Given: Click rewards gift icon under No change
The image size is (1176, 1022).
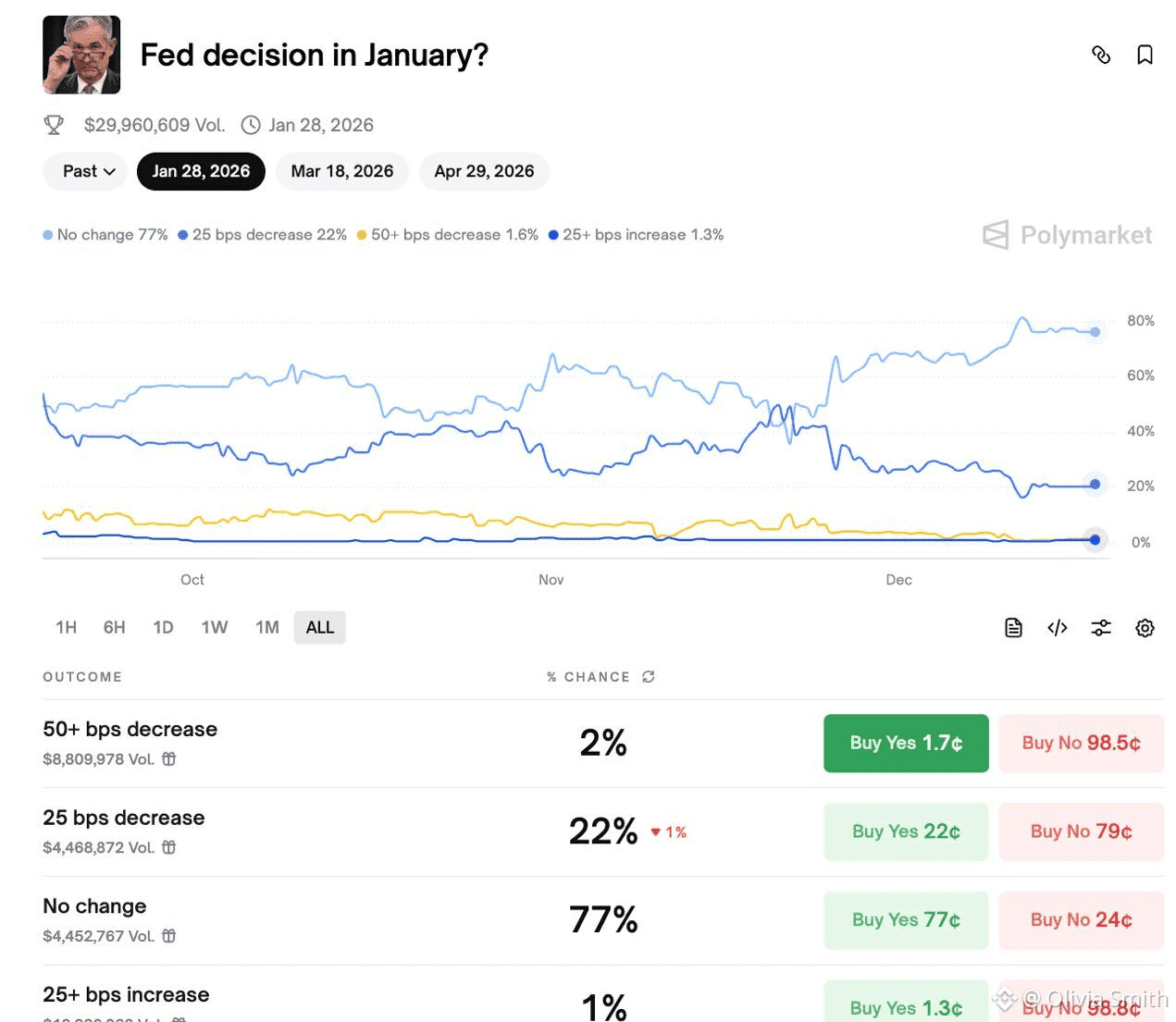Looking at the screenshot, I should [x=169, y=936].
